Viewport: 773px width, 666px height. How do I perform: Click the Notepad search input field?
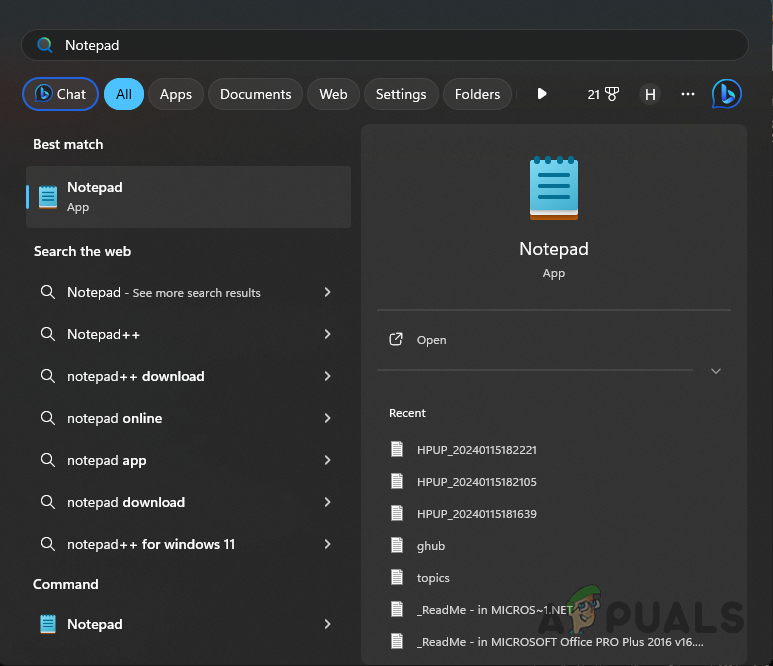point(400,45)
